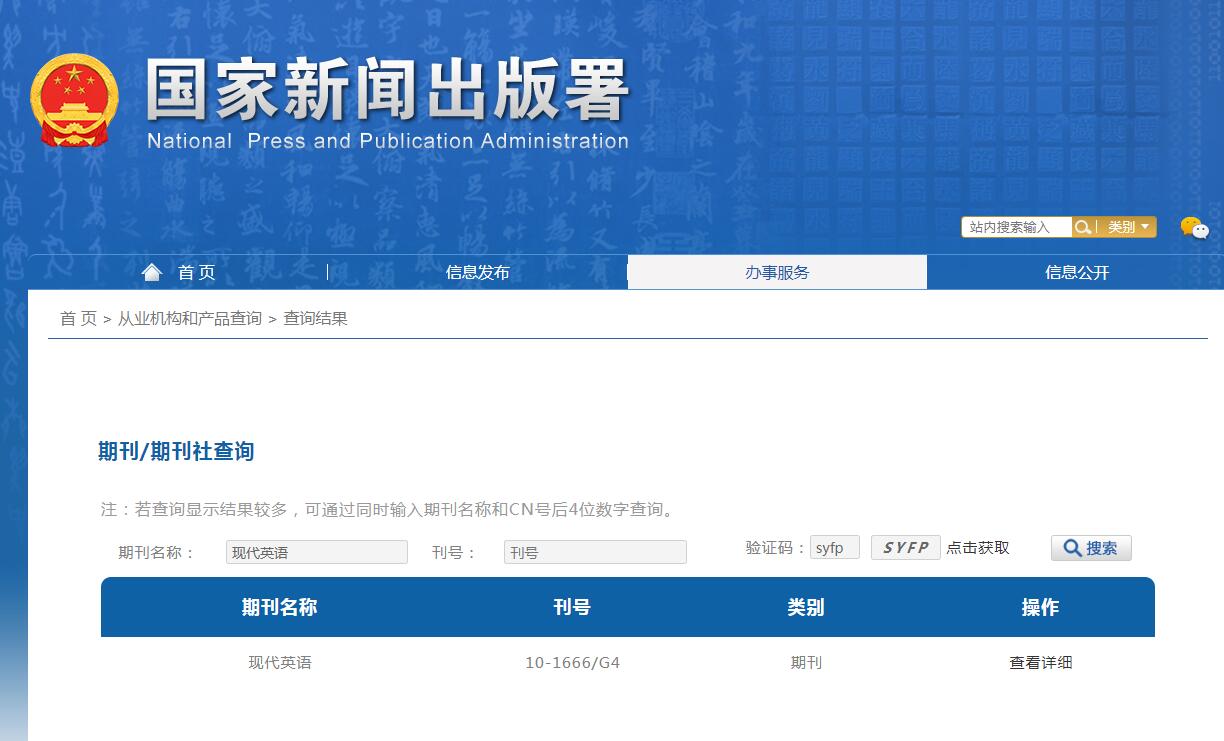1224x741 pixels.
Task: Click the SYFP captcha image
Action: click(x=905, y=547)
